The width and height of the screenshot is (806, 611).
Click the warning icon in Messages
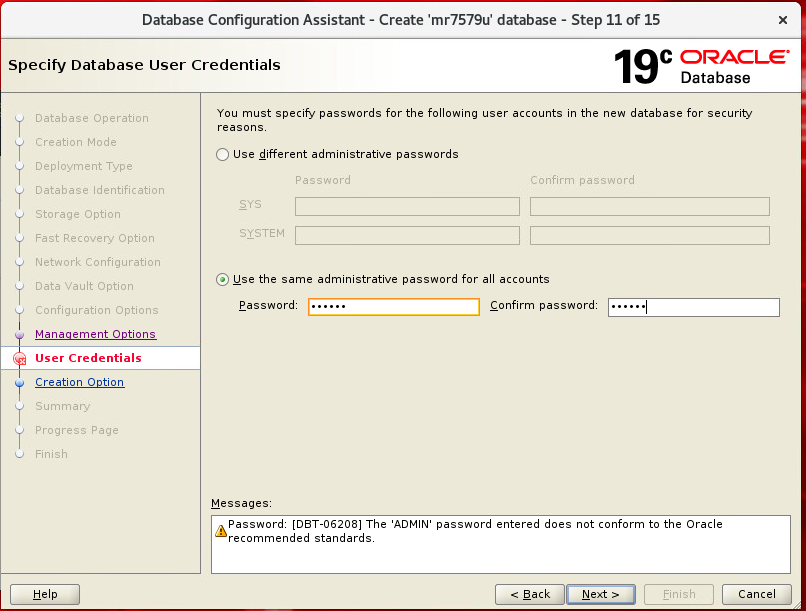click(x=221, y=531)
